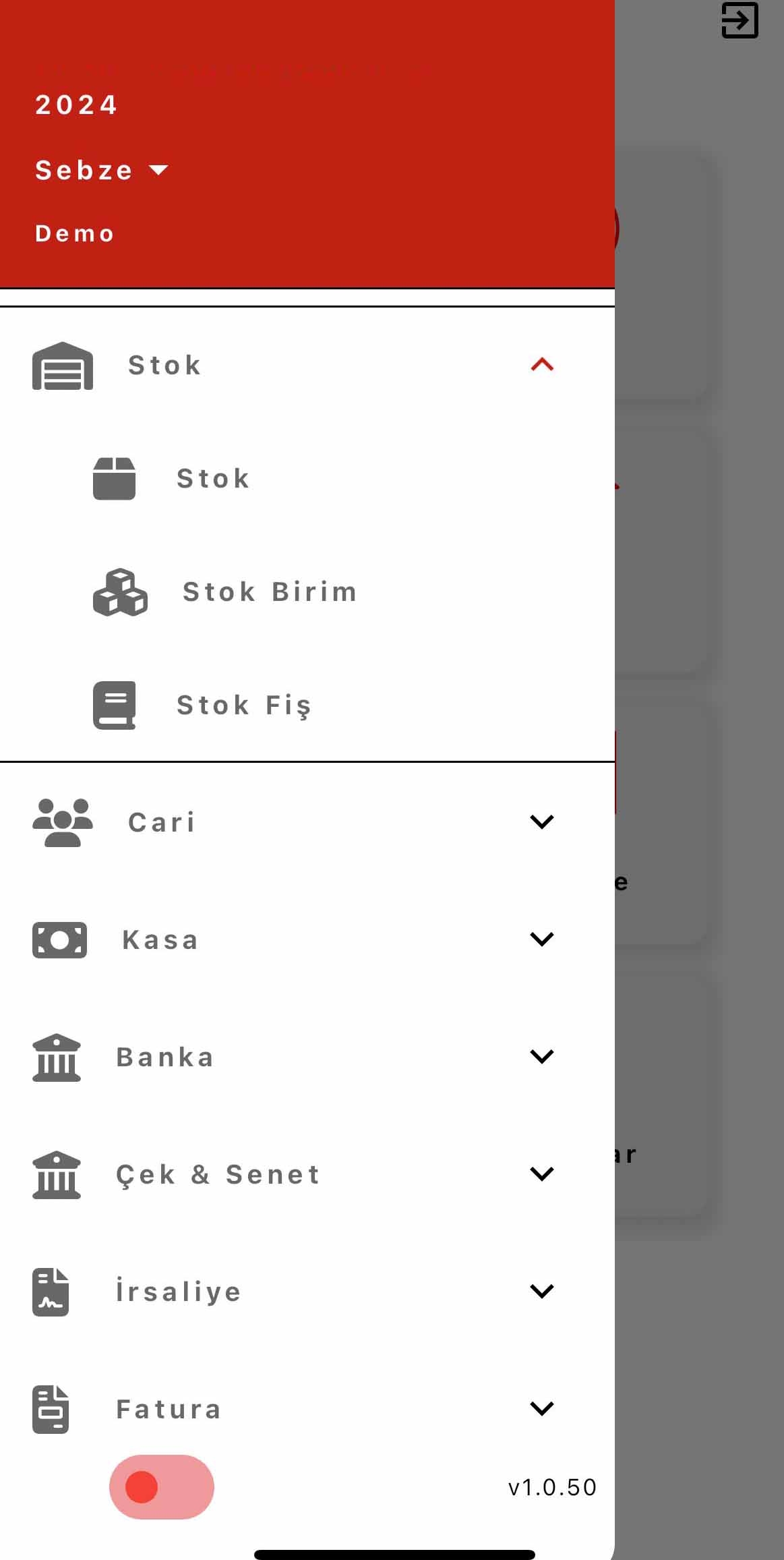The image size is (784, 1560).
Task: Expand the Çek & Senet chevron
Action: point(542,1174)
